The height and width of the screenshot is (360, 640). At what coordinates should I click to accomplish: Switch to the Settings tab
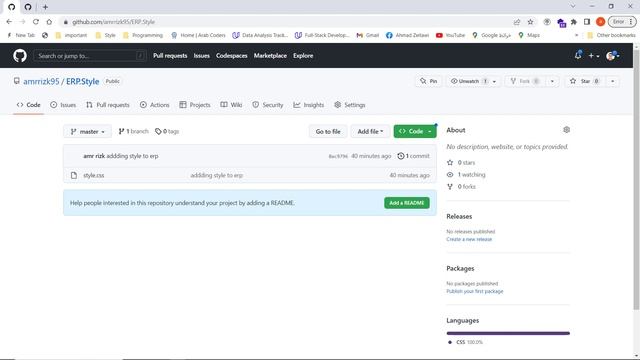point(349,105)
